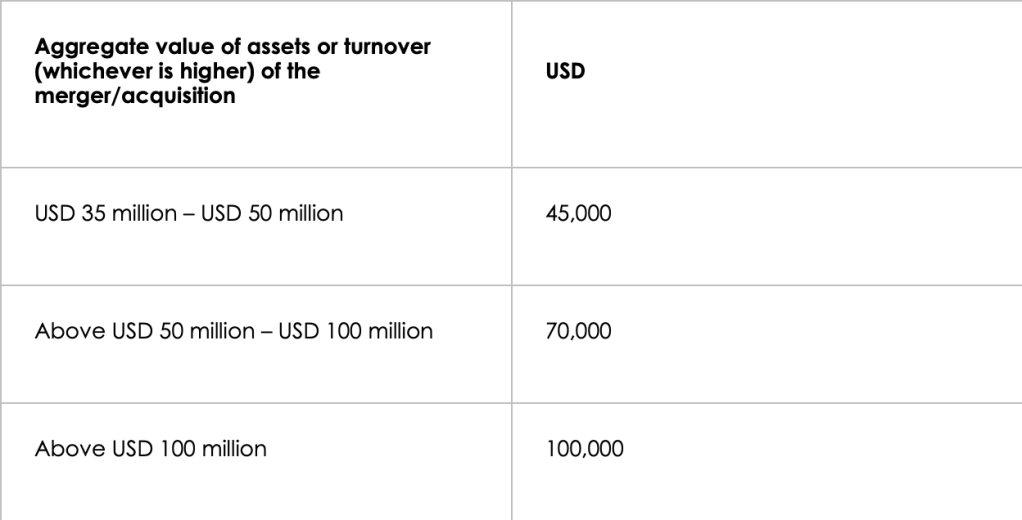Screen dimensions: 1022x520
Task: Select the 45,000 fee value
Action: point(579,213)
